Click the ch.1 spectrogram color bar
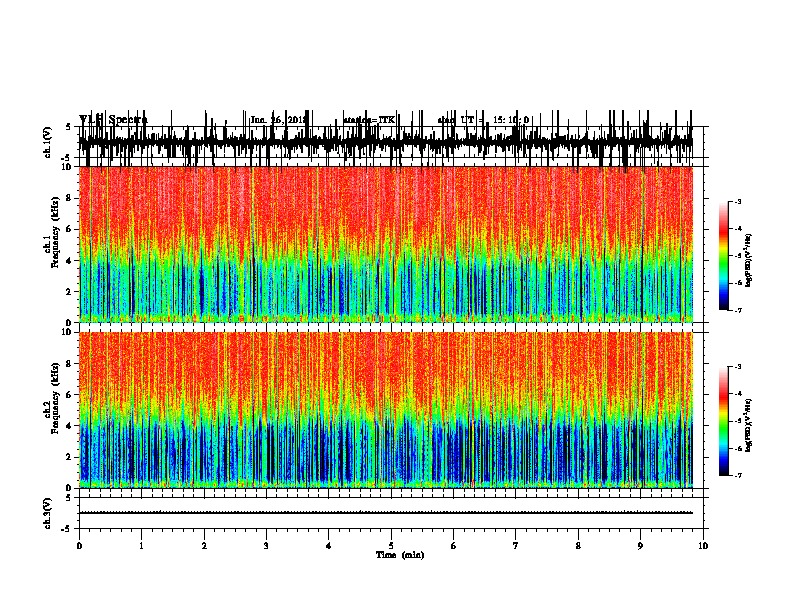Image resolution: width=792 pixels, height=612 pixels. (x=724, y=256)
